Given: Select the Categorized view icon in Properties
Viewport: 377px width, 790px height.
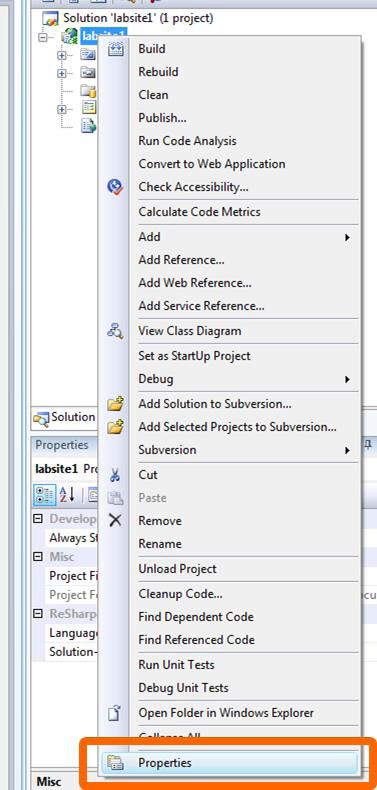Looking at the screenshot, I should tap(44, 495).
